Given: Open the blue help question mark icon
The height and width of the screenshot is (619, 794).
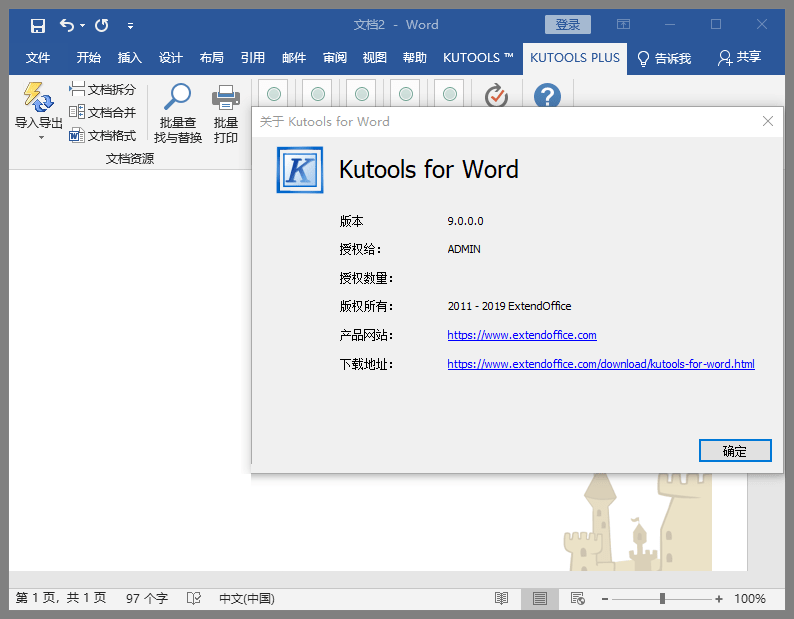Looking at the screenshot, I should point(547,96).
